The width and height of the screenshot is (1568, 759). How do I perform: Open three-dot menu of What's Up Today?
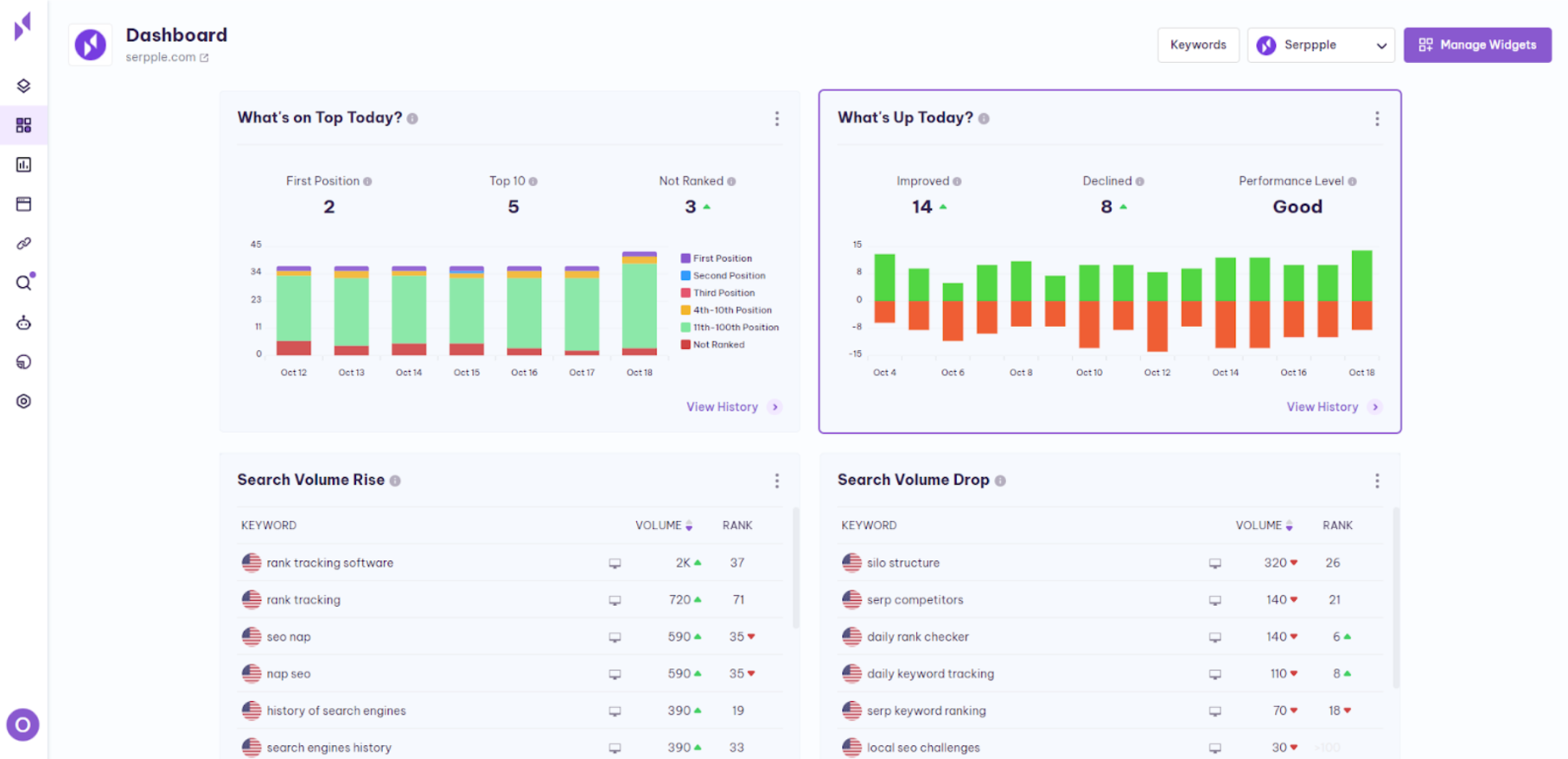pyautogui.click(x=1377, y=118)
